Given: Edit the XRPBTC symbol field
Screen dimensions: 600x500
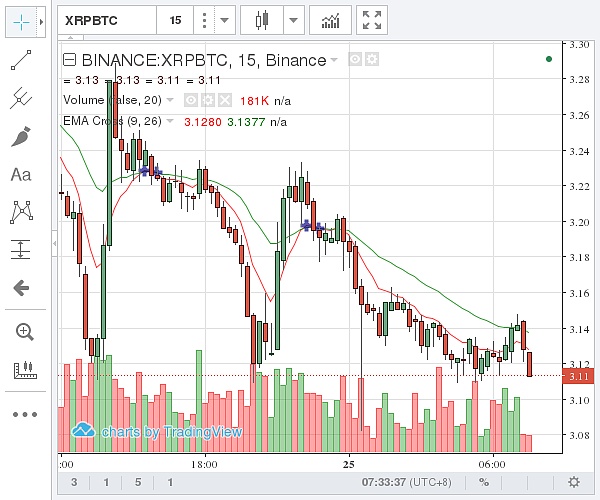Looking at the screenshot, I should click(x=107, y=20).
